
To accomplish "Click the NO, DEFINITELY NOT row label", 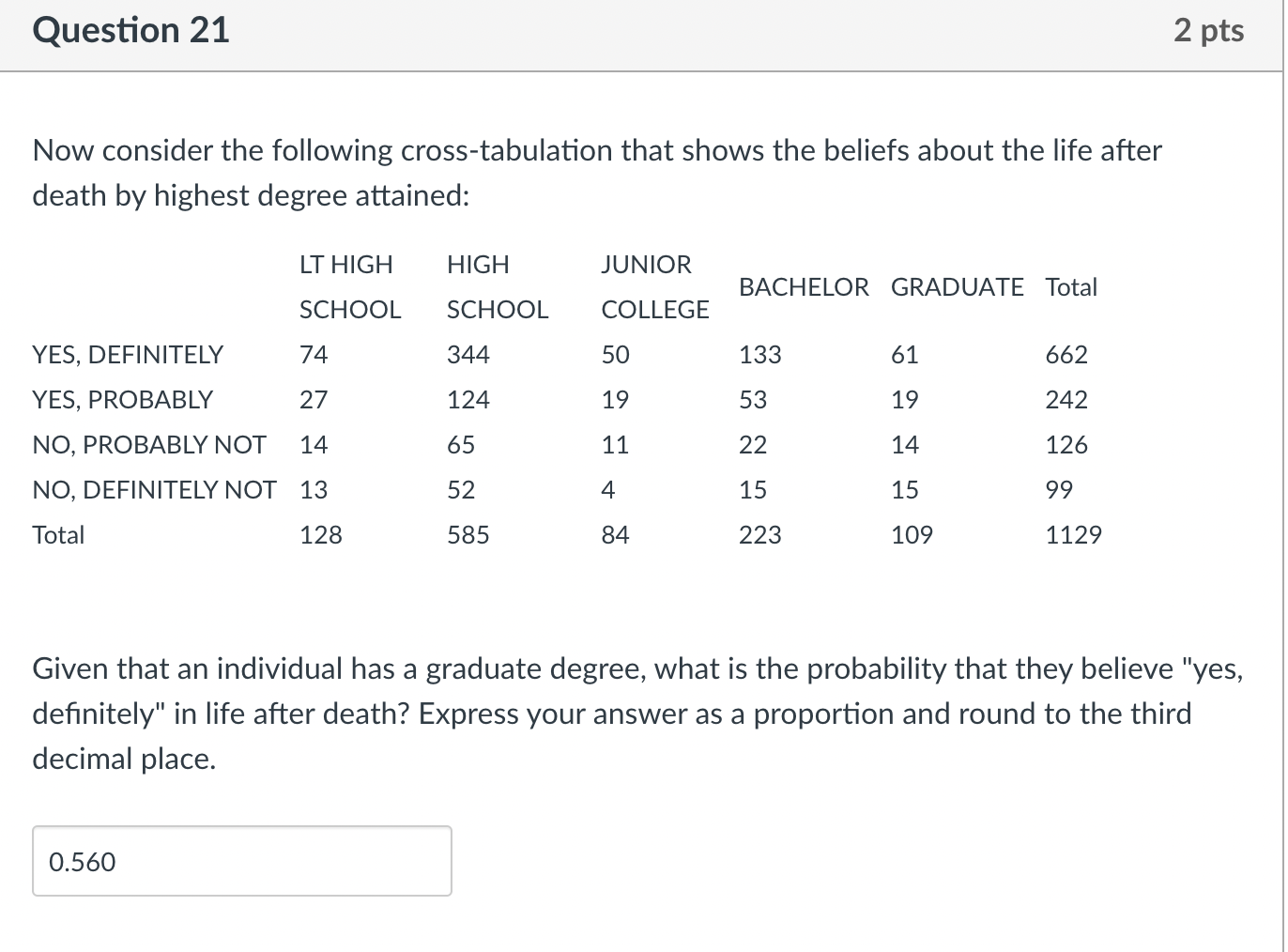I will (154, 490).
